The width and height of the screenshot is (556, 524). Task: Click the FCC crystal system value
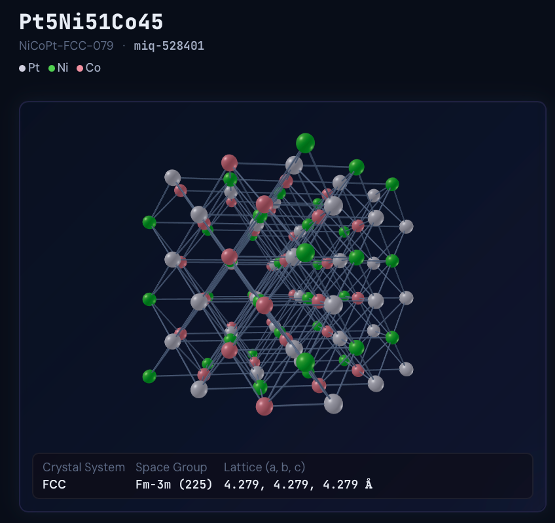pyautogui.click(x=54, y=484)
